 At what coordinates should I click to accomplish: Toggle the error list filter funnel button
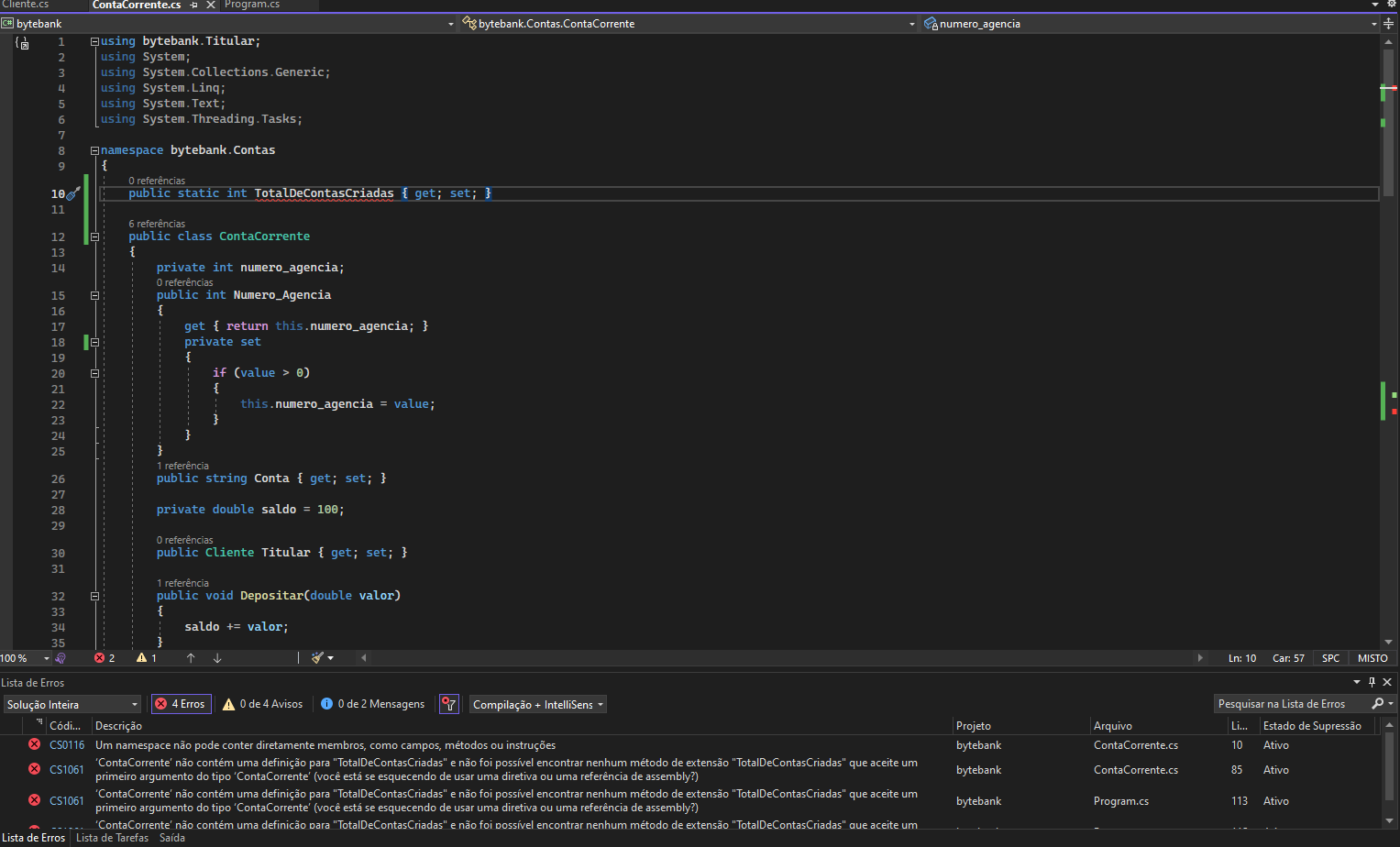pos(449,704)
